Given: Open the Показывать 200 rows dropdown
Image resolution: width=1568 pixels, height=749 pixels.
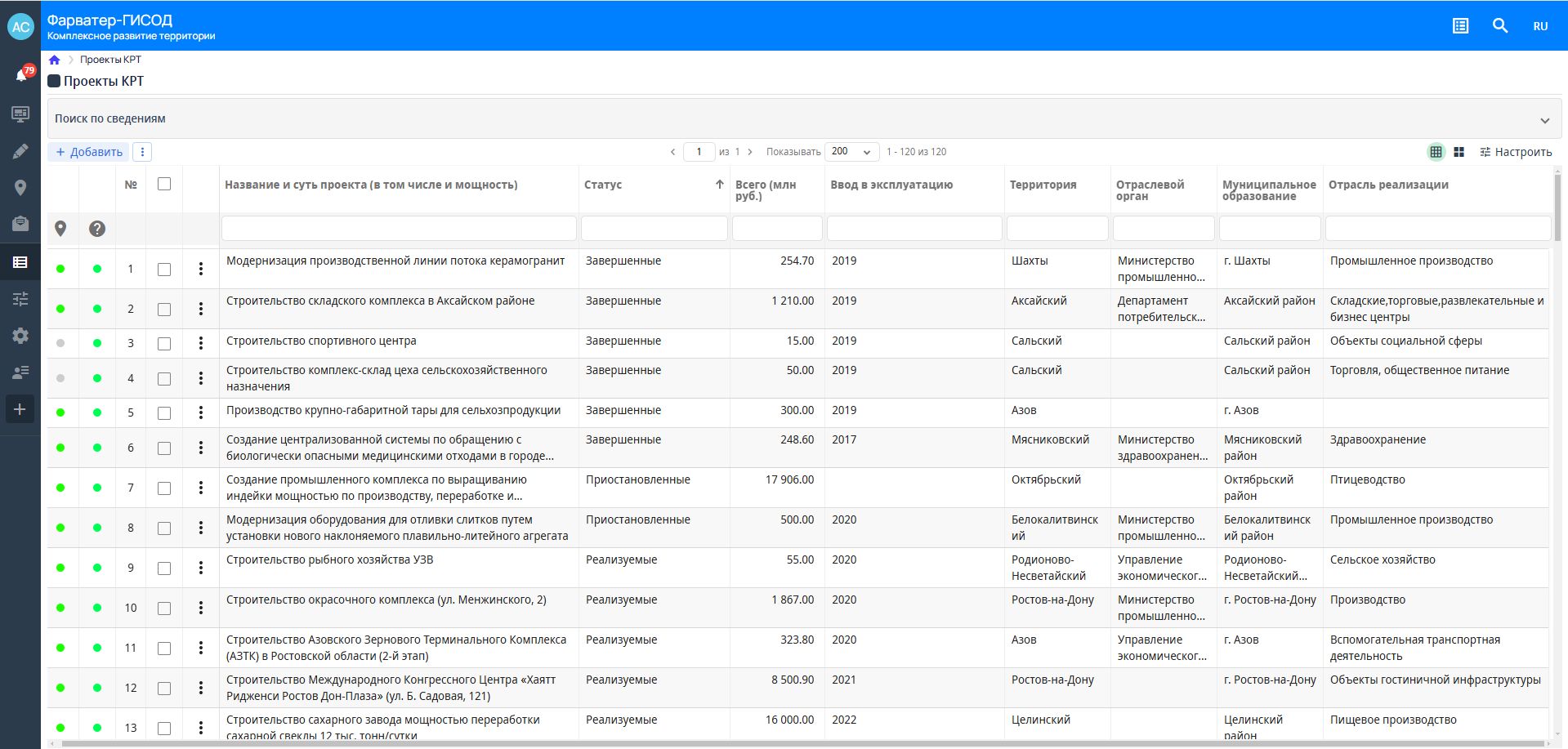Looking at the screenshot, I should click(851, 152).
